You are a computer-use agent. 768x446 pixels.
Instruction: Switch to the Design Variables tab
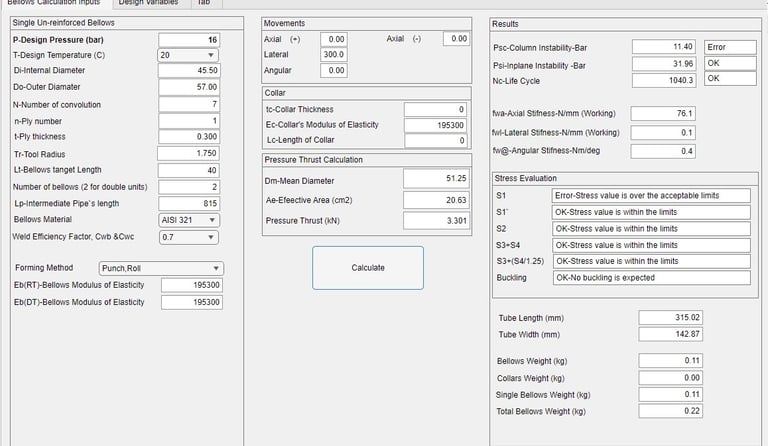(x=148, y=3)
